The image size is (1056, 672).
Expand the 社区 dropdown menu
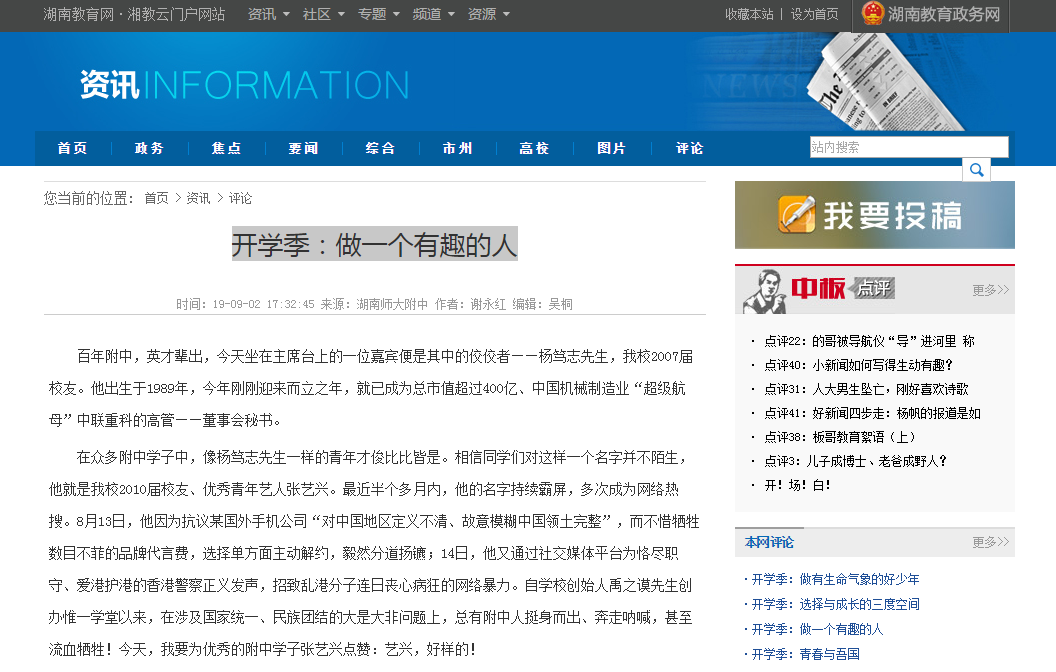coord(323,14)
